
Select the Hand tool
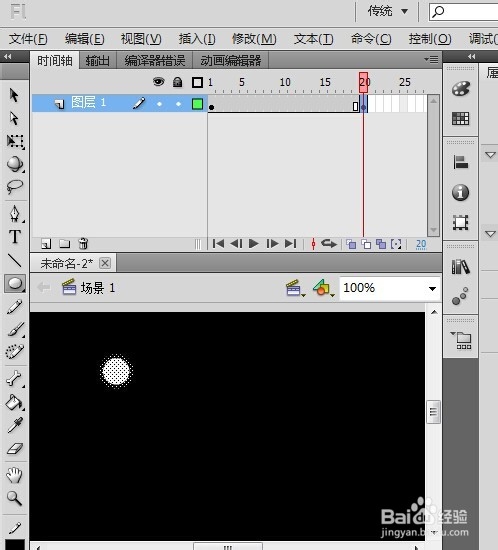(14, 475)
